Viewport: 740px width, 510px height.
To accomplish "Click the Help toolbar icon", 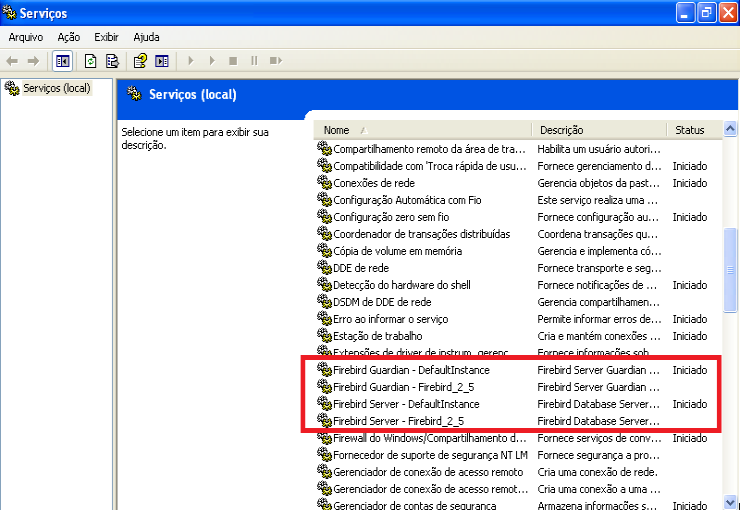I will click(x=140, y=61).
